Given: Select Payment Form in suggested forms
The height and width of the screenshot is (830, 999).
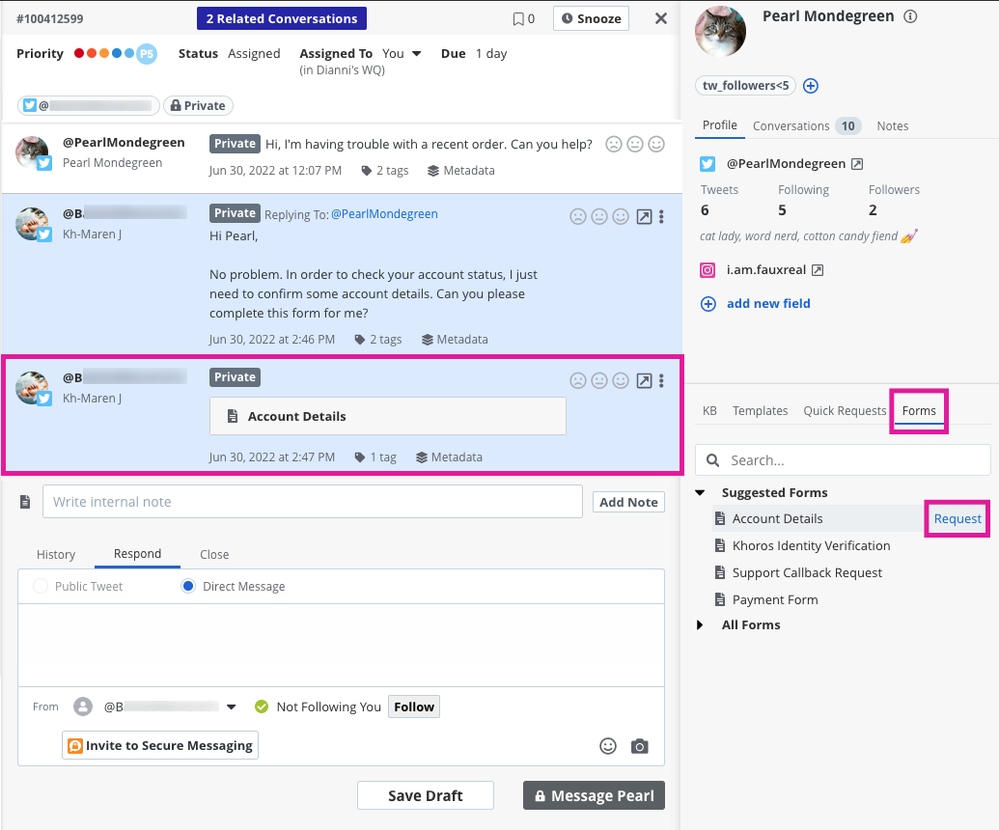Looking at the screenshot, I should pyautogui.click(x=775, y=599).
